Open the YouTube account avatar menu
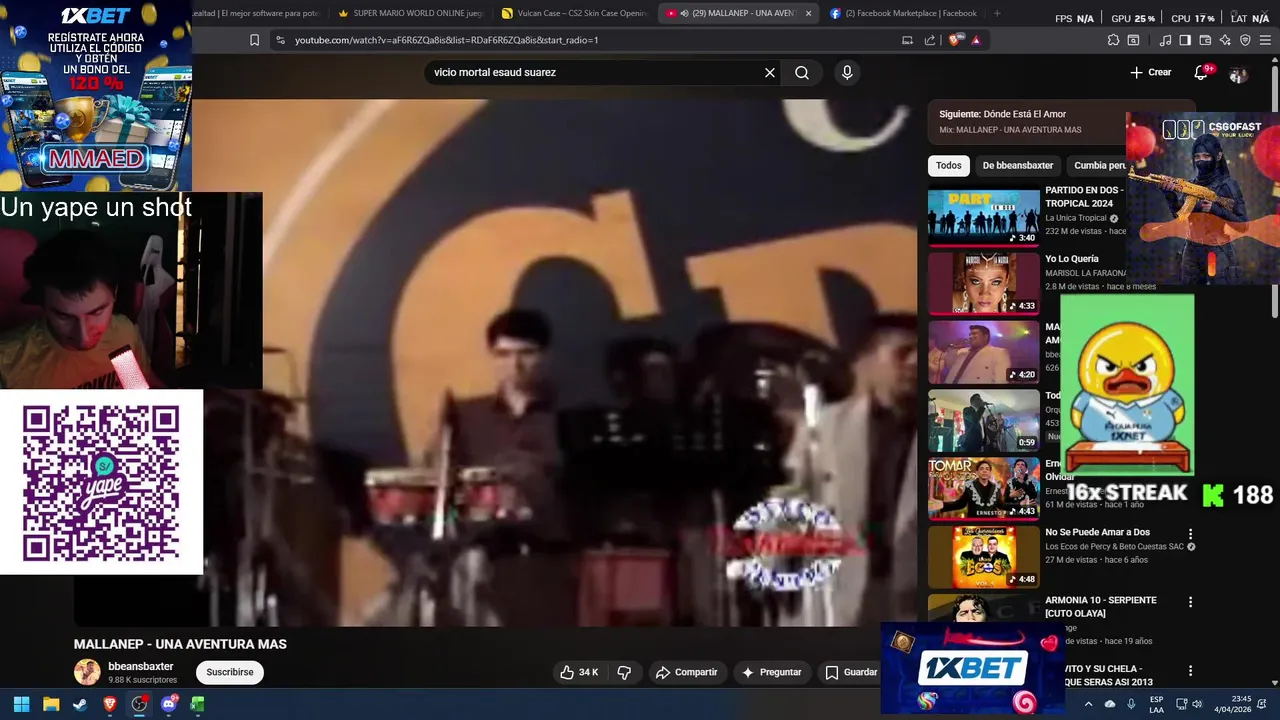The image size is (1280, 720). click(x=1238, y=73)
